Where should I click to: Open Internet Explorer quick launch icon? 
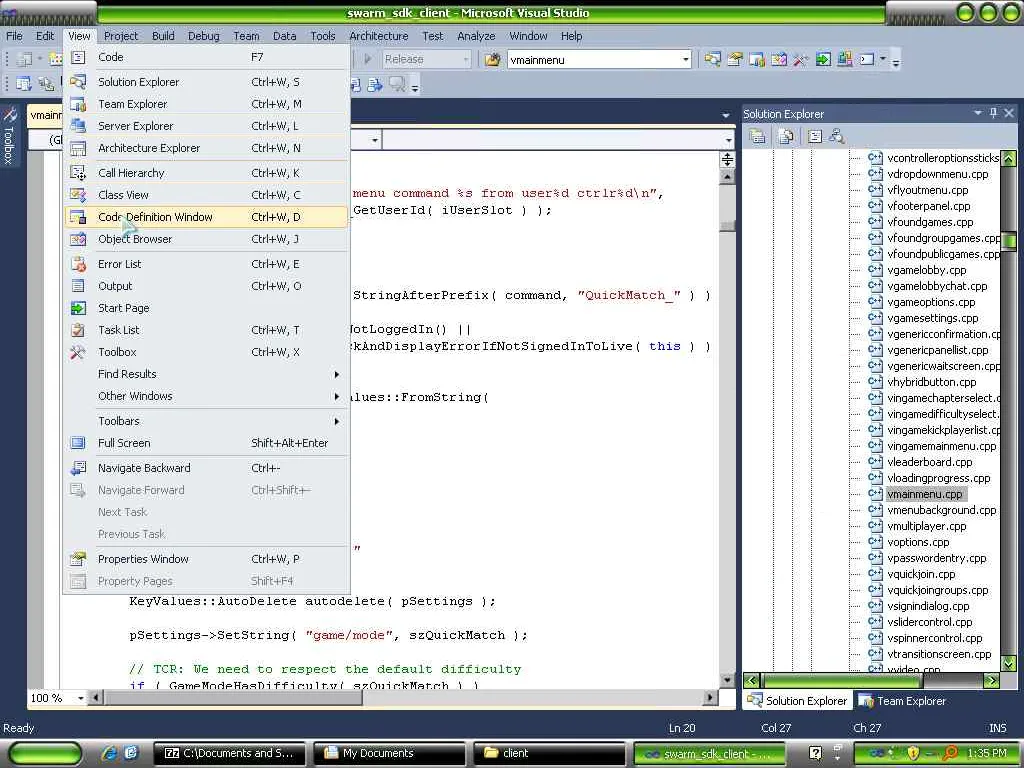coord(110,753)
